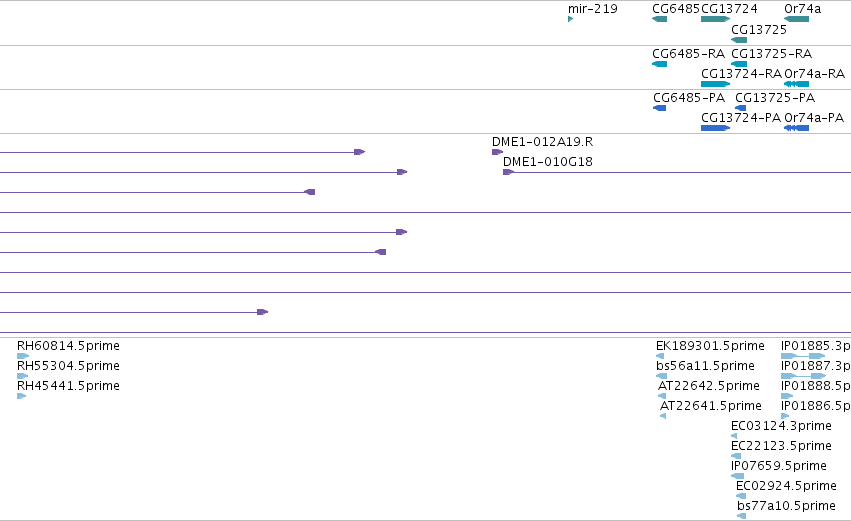Viewport: 851px width, 521px height.
Task: Select the CG6485-PA protein label
Action: pyautogui.click(x=689, y=98)
